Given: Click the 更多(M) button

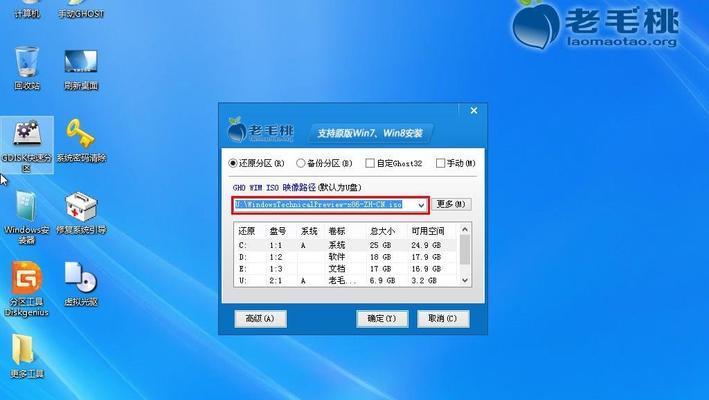Looking at the screenshot, I should coord(451,204).
